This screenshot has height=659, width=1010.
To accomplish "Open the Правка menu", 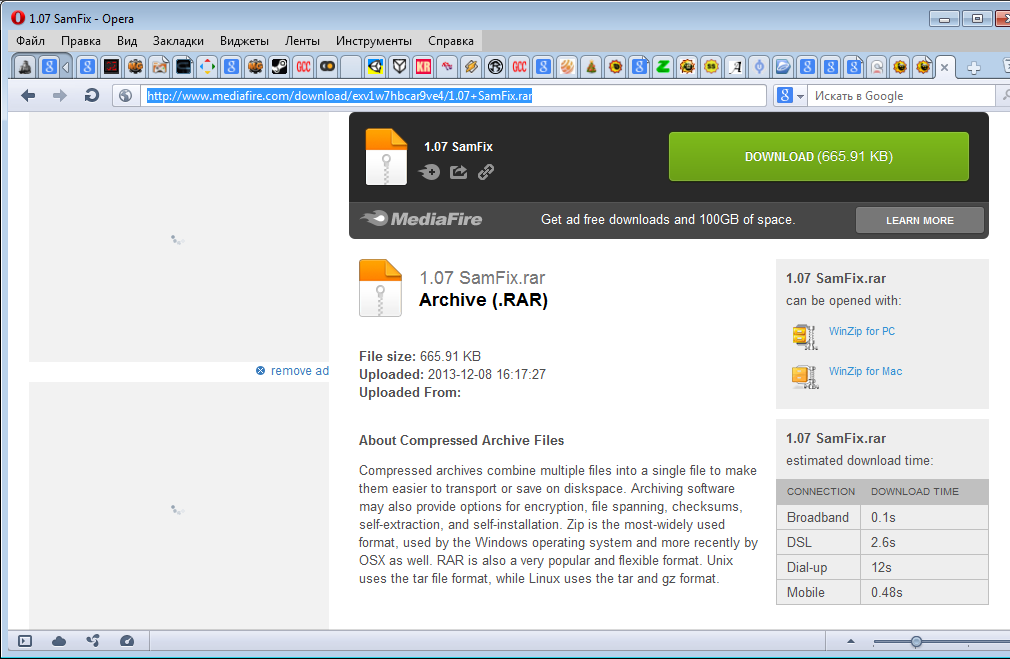I will coord(81,41).
